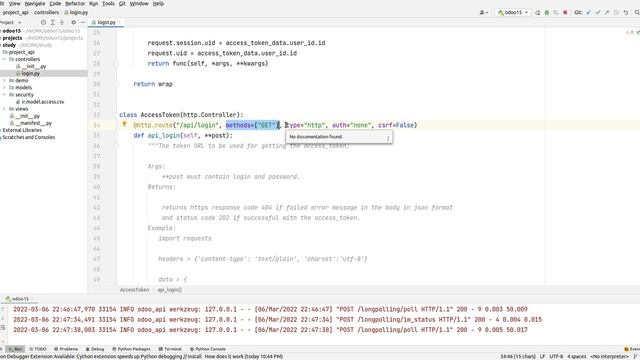Click the Run with Coverage icon

(x=556, y=13)
